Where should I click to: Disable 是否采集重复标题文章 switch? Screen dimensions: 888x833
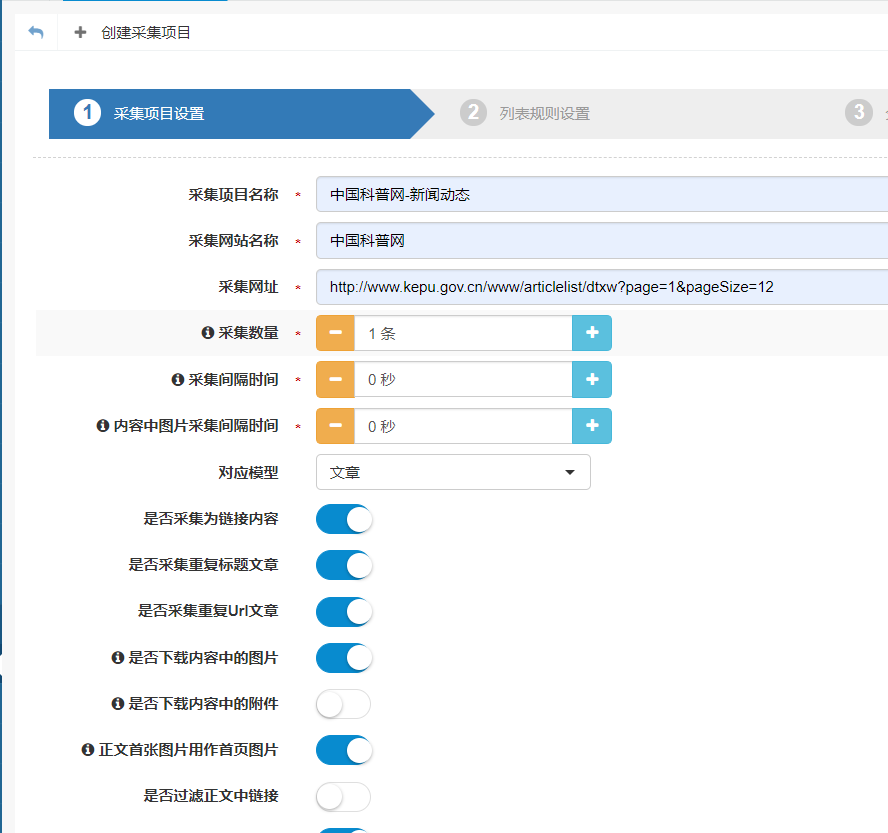pos(344,565)
